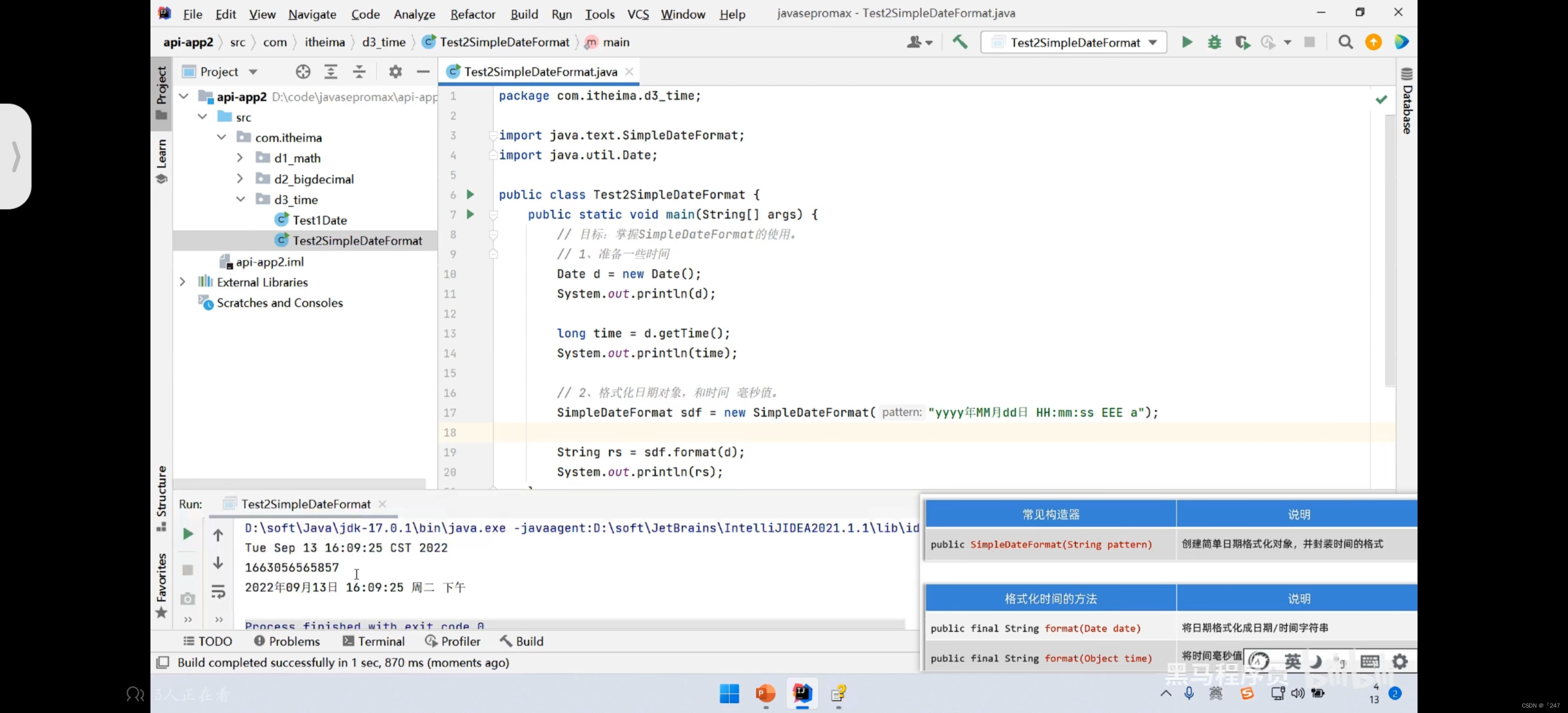Viewport: 1568px width, 713px height.
Task: Select Test2SimpleDateFormat run configuration dropdown
Action: pos(1076,42)
